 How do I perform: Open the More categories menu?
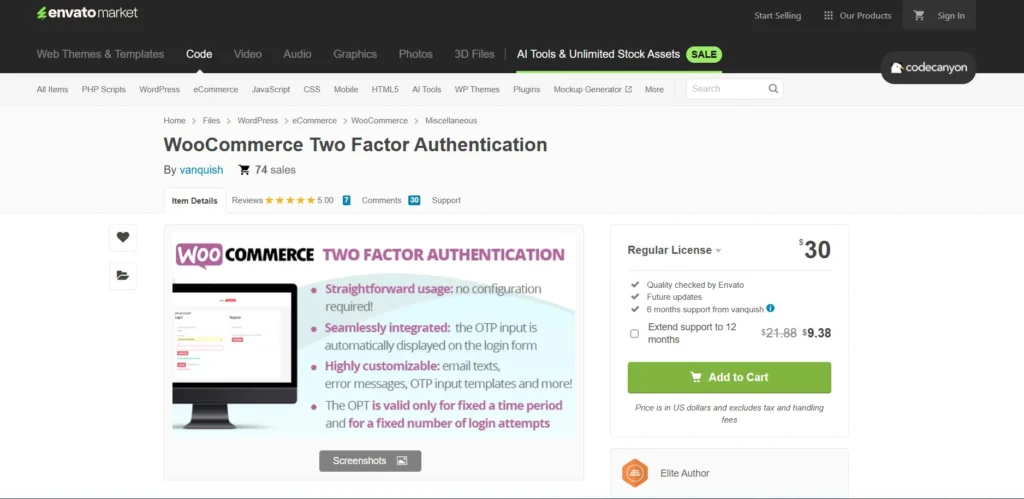pyautogui.click(x=654, y=89)
